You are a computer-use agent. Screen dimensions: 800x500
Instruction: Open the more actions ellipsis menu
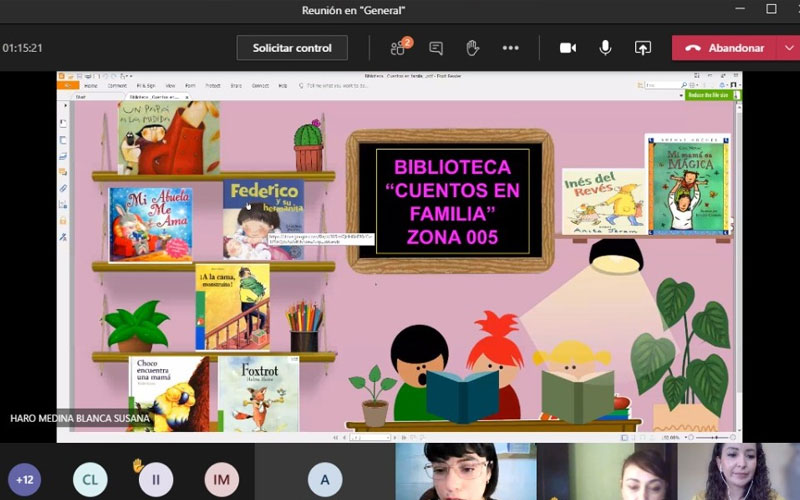(x=510, y=48)
